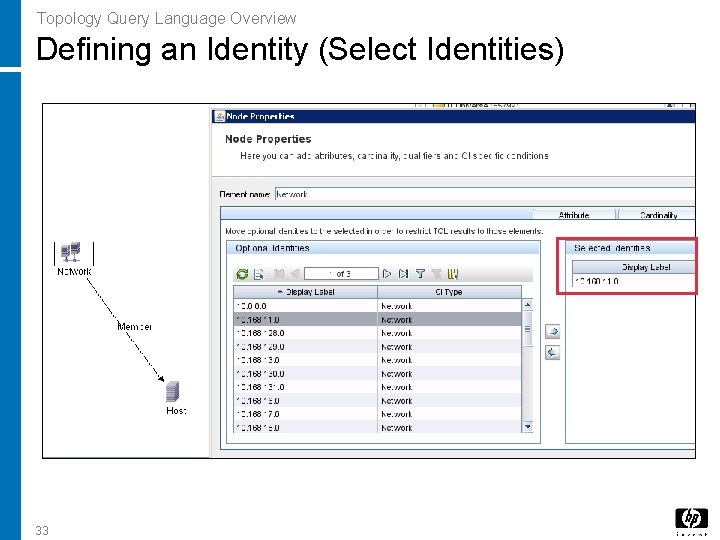
Task: Select the Host node icon in the diagram
Action: [x=173, y=392]
